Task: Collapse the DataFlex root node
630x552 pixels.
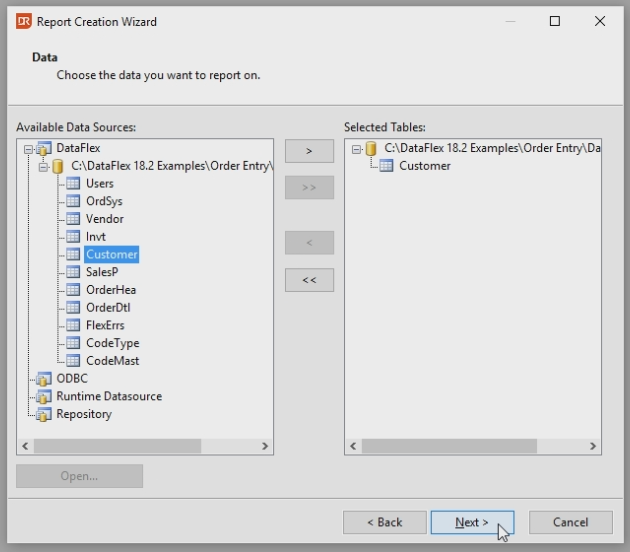Action: tap(28, 149)
